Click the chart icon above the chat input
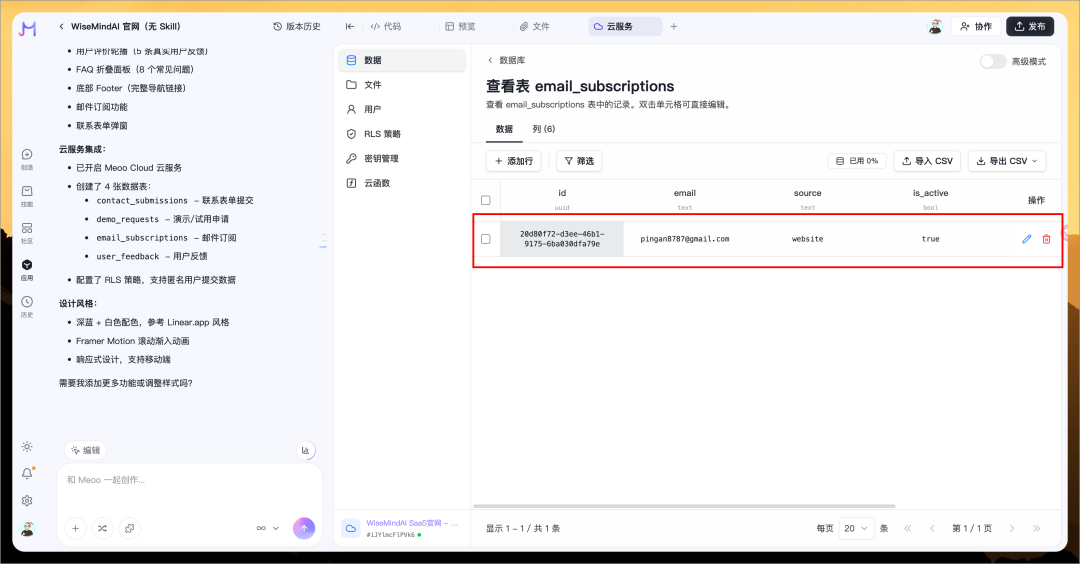 (305, 450)
